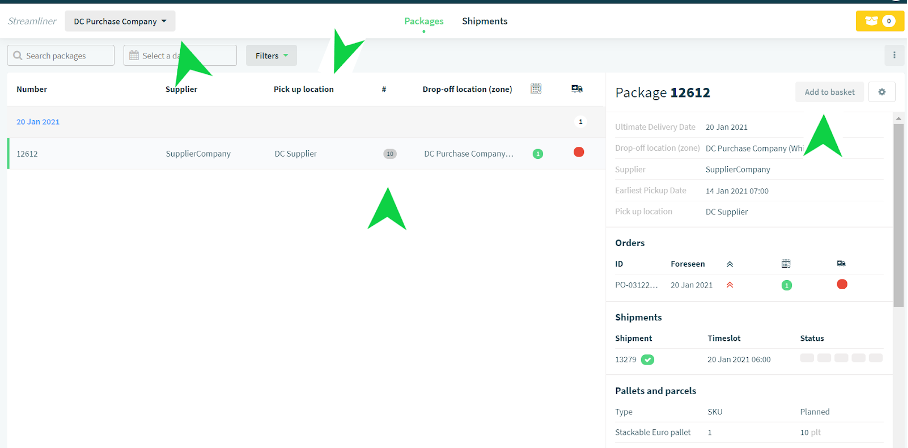Image resolution: width=908 pixels, height=448 pixels.
Task: Click SupplierCompany cell in the table
Action: (x=198, y=154)
